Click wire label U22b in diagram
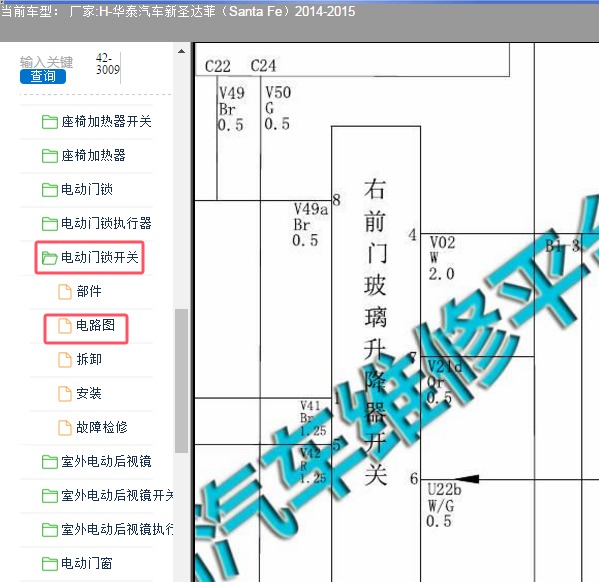 click(444, 489)
